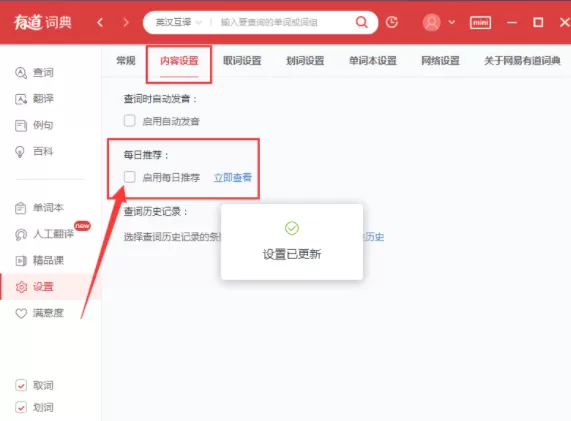Open the 关于网易有道词典 tab
Screen dimensions: 571x421
(522, 61)
